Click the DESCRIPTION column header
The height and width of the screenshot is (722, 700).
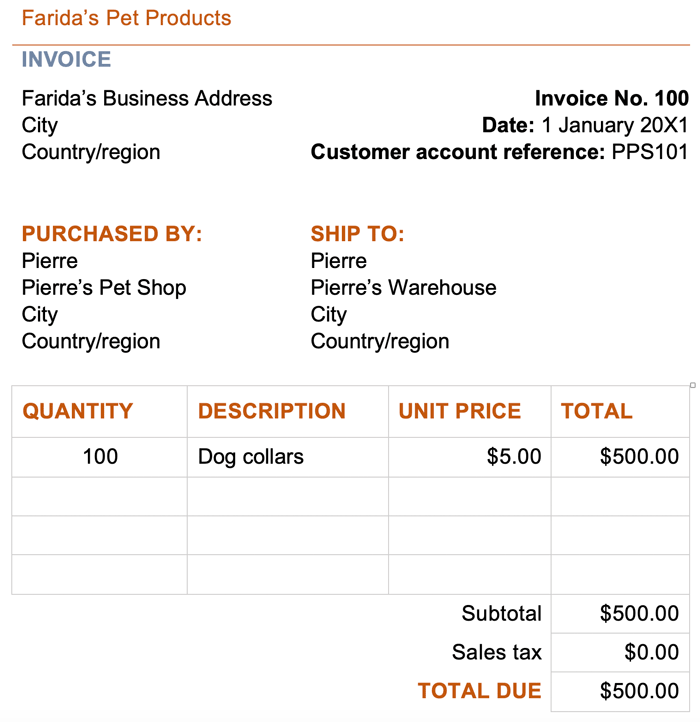pos(272,411)
